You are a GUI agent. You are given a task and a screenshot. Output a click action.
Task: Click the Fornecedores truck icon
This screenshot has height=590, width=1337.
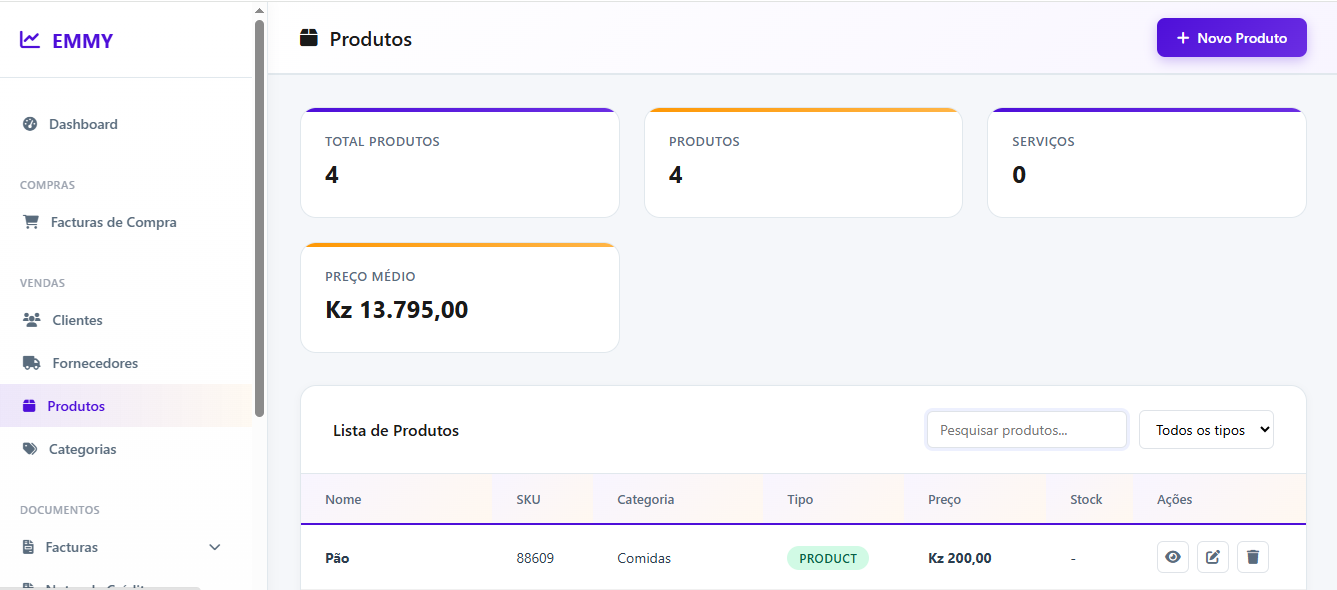click(x=31, y=363)
